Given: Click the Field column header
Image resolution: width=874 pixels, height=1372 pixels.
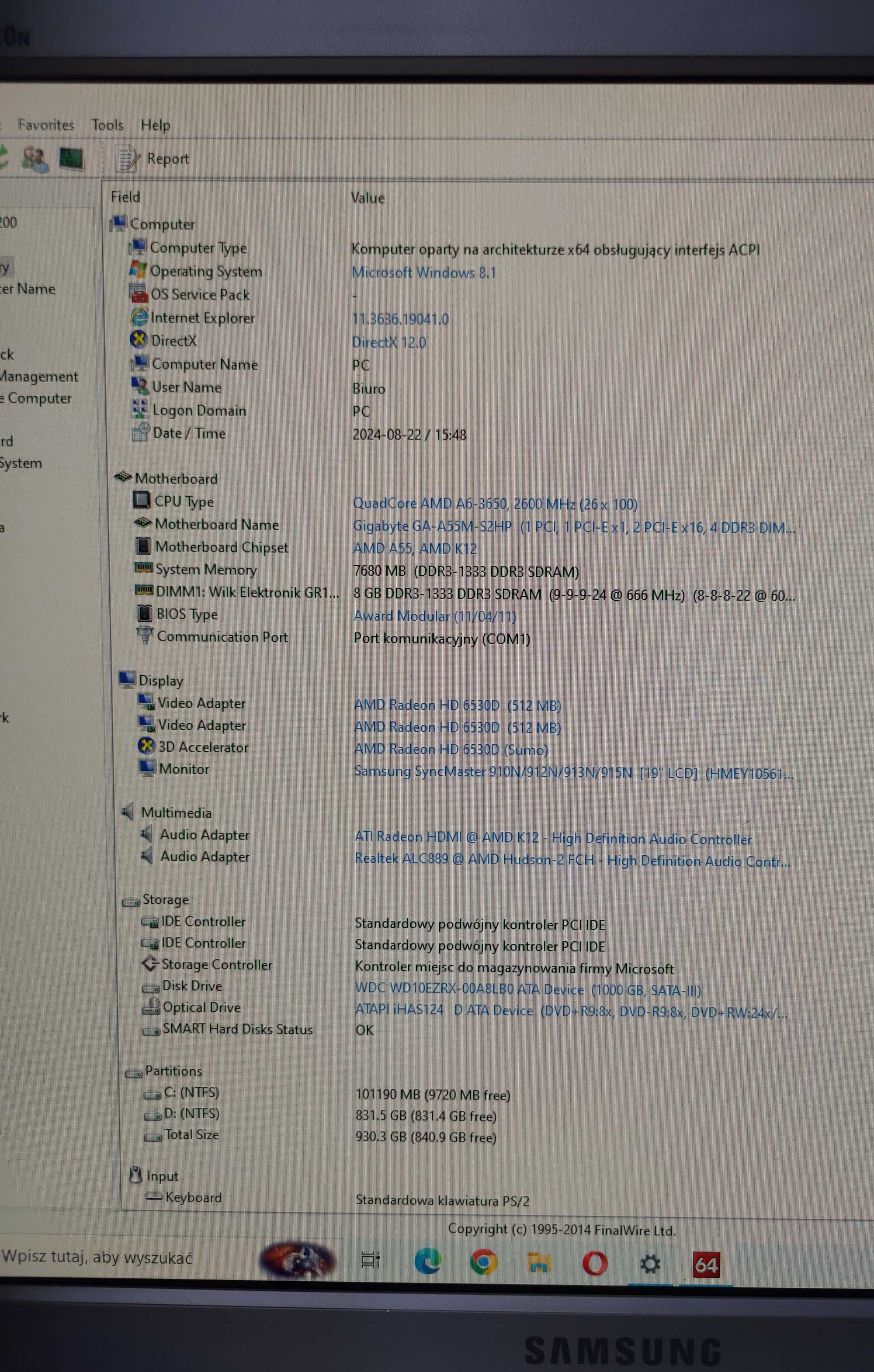Looking at the screenshot, I should (x=125, y=197).
